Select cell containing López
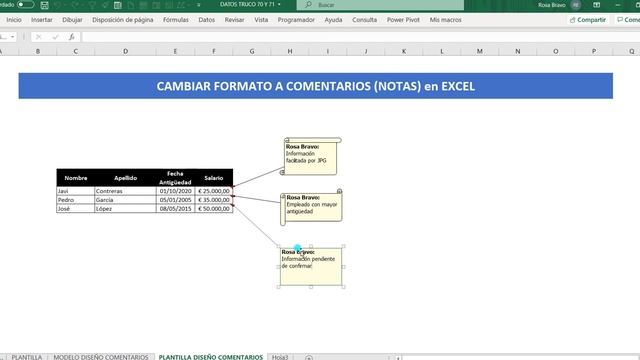Screen dimensions: 640x360 tap(125, 209)
